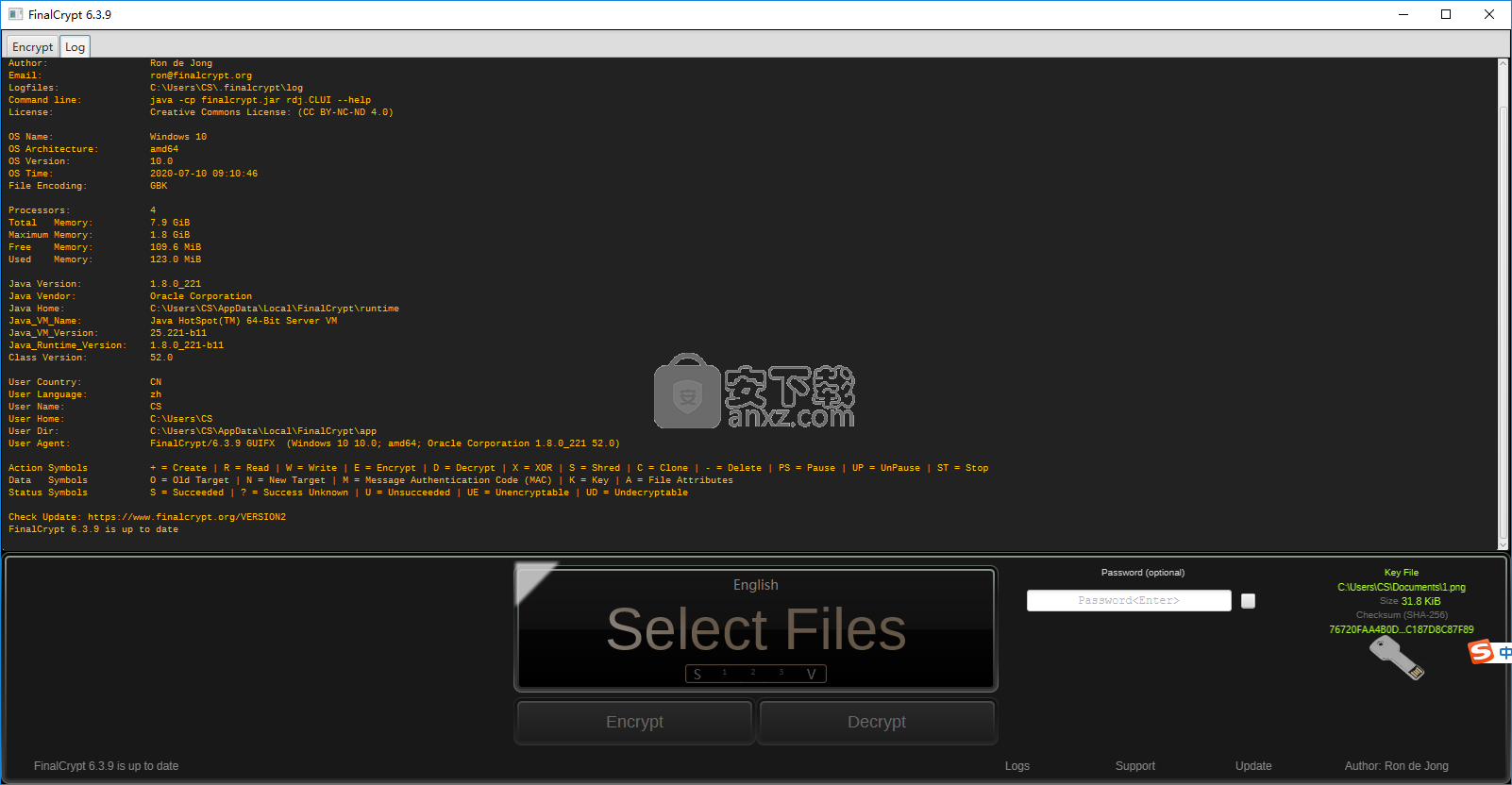
Task: Close the FinalCrypt window
Action: [x=1489, y=14]
